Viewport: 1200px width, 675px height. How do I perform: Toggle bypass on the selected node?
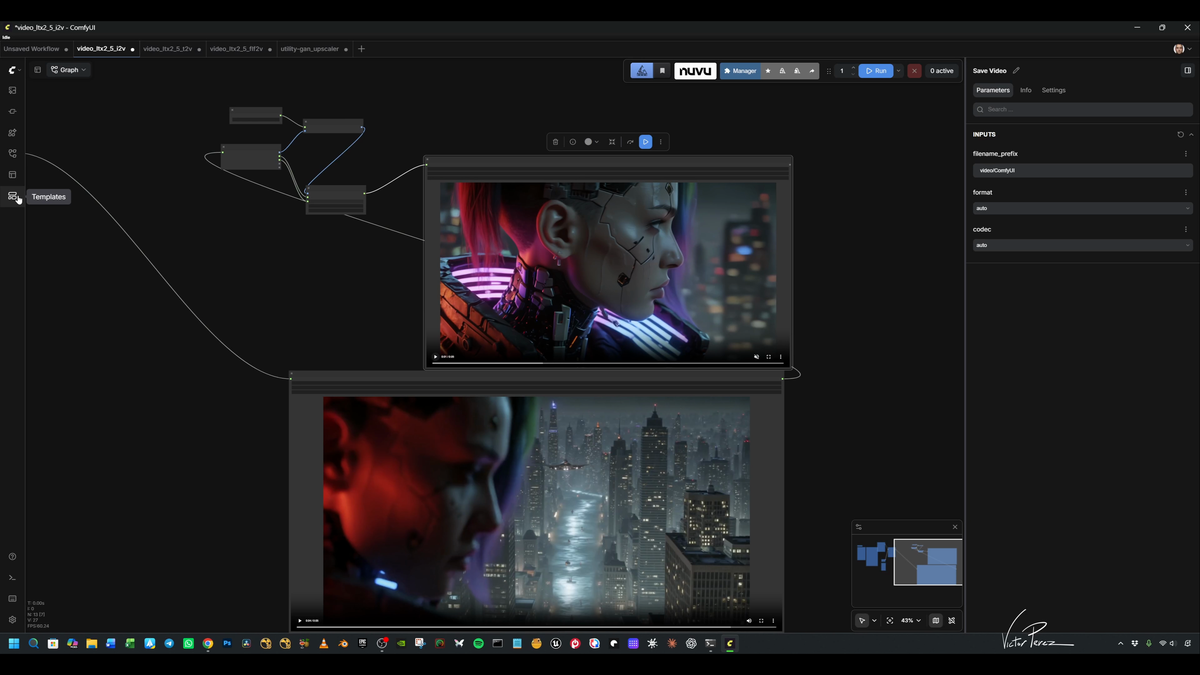[630, 142]
